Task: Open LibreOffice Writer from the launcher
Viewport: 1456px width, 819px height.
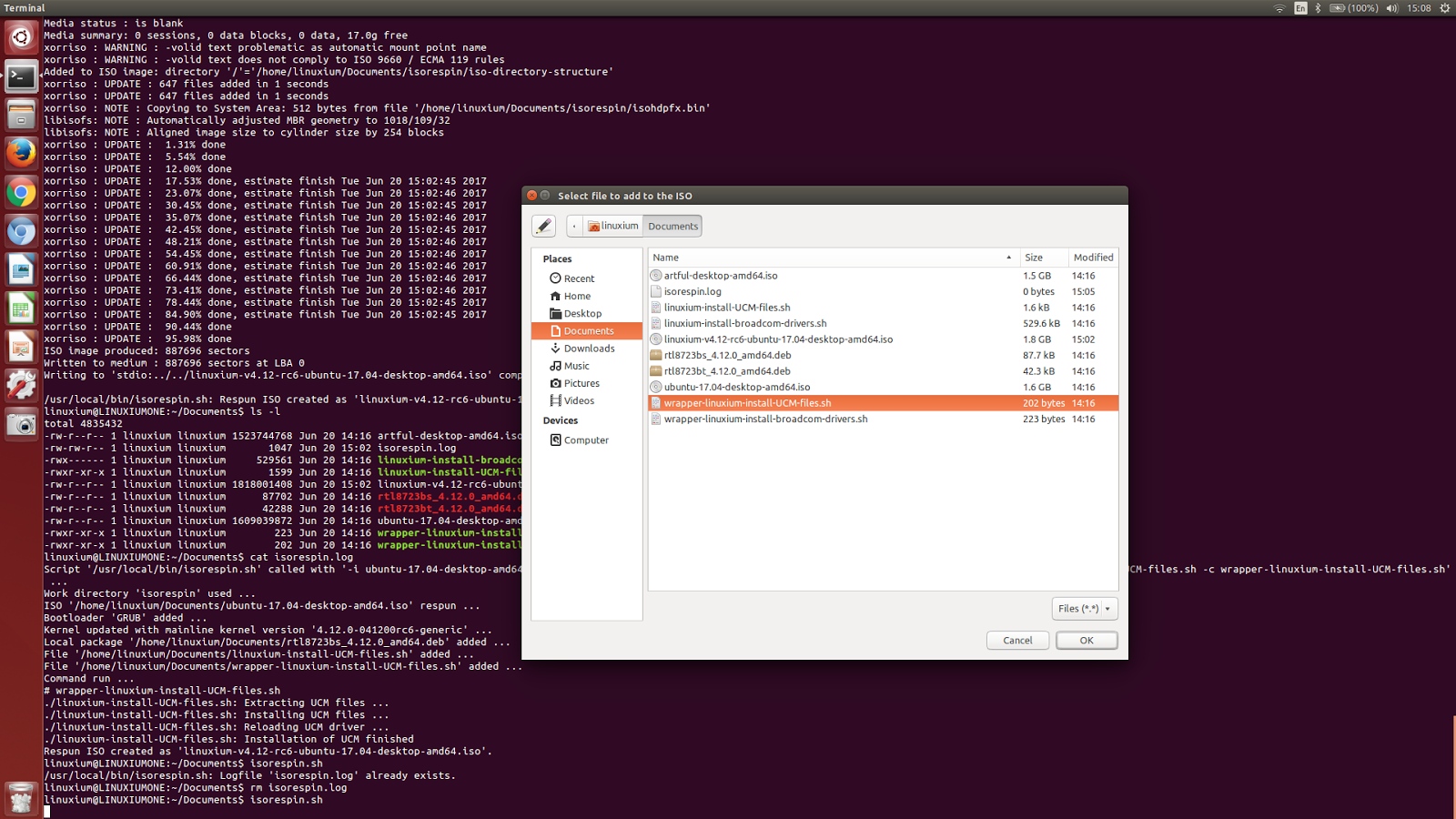Action: [21, 269]
